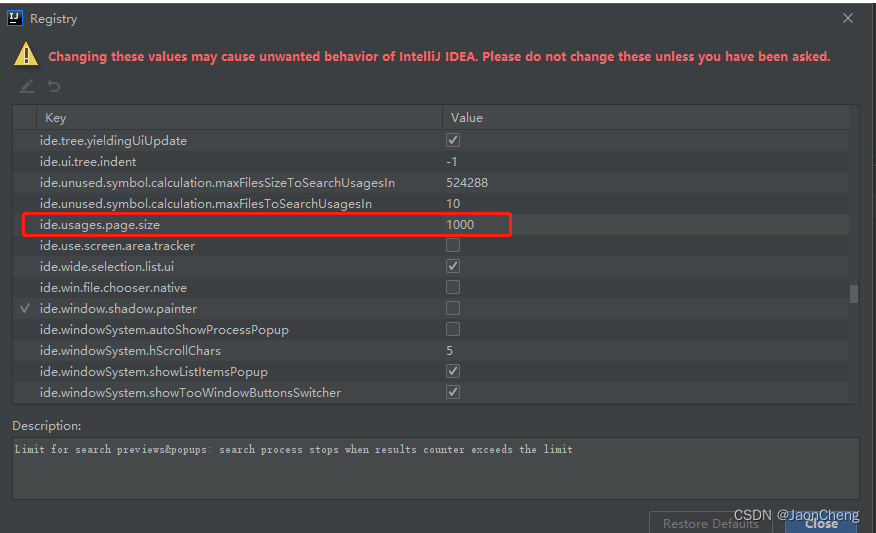The width and height of the screenshot is (876, 533).
Task: Select ide.unused.symbol.calculation.maxFilesSizeToSearchUsagesIn key
Action: (217, 183)
